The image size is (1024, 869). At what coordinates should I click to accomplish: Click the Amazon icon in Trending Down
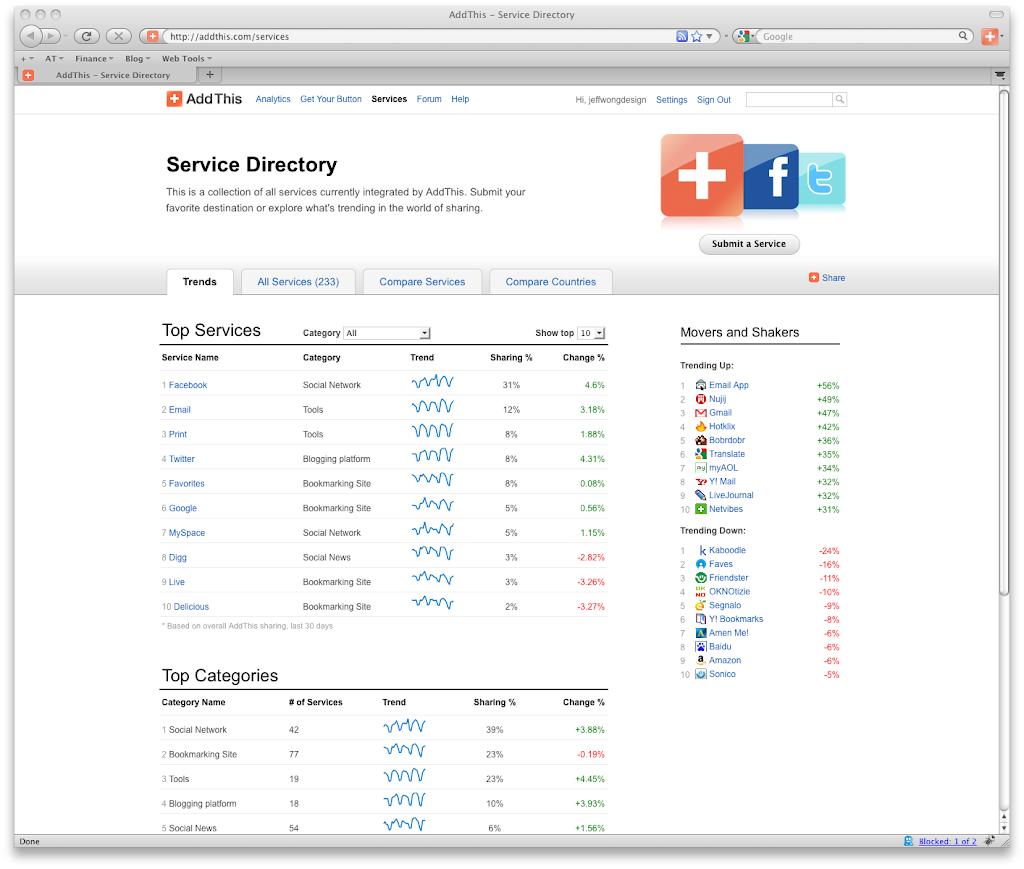(x=701, y=660)
